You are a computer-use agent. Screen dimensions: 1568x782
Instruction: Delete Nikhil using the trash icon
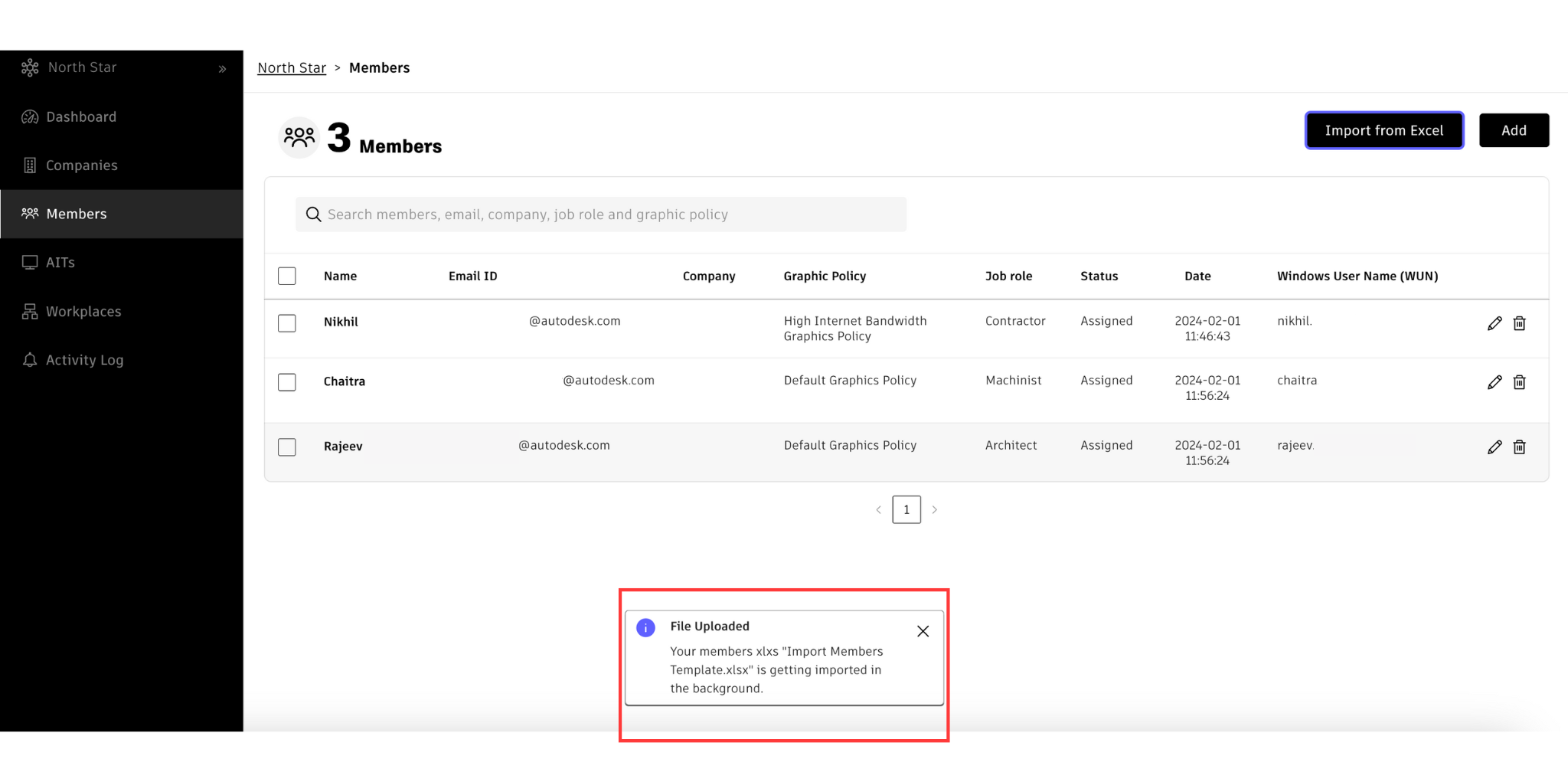[x=1520, y=323]
